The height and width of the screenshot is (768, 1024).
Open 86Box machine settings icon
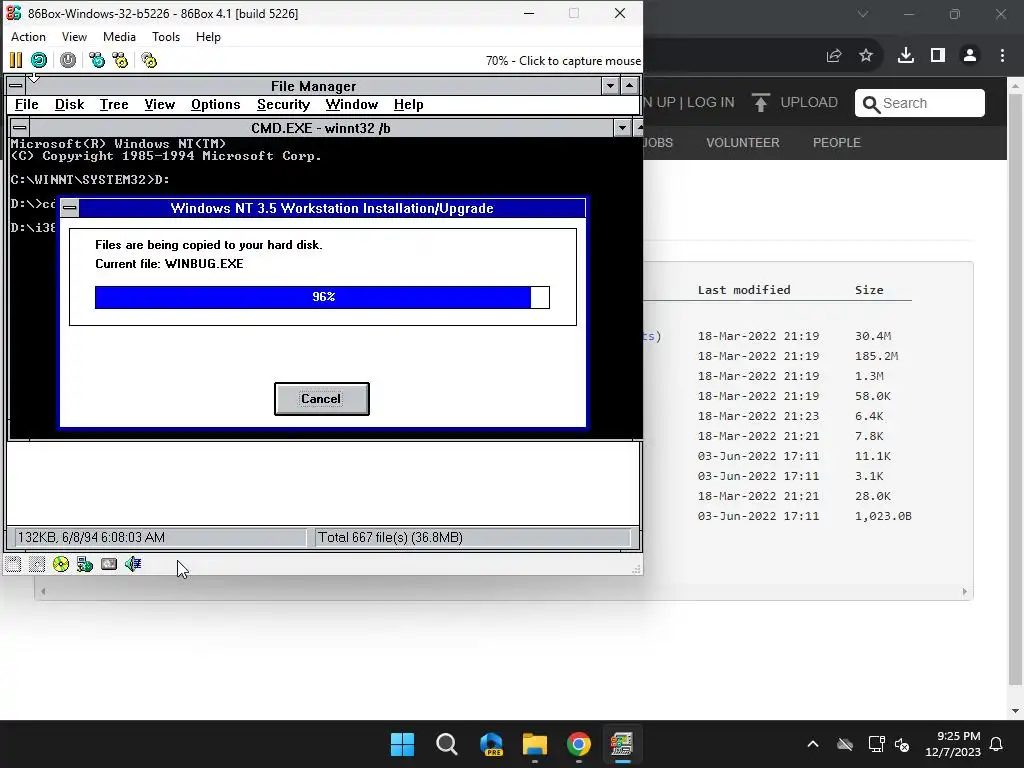(150, 61)
